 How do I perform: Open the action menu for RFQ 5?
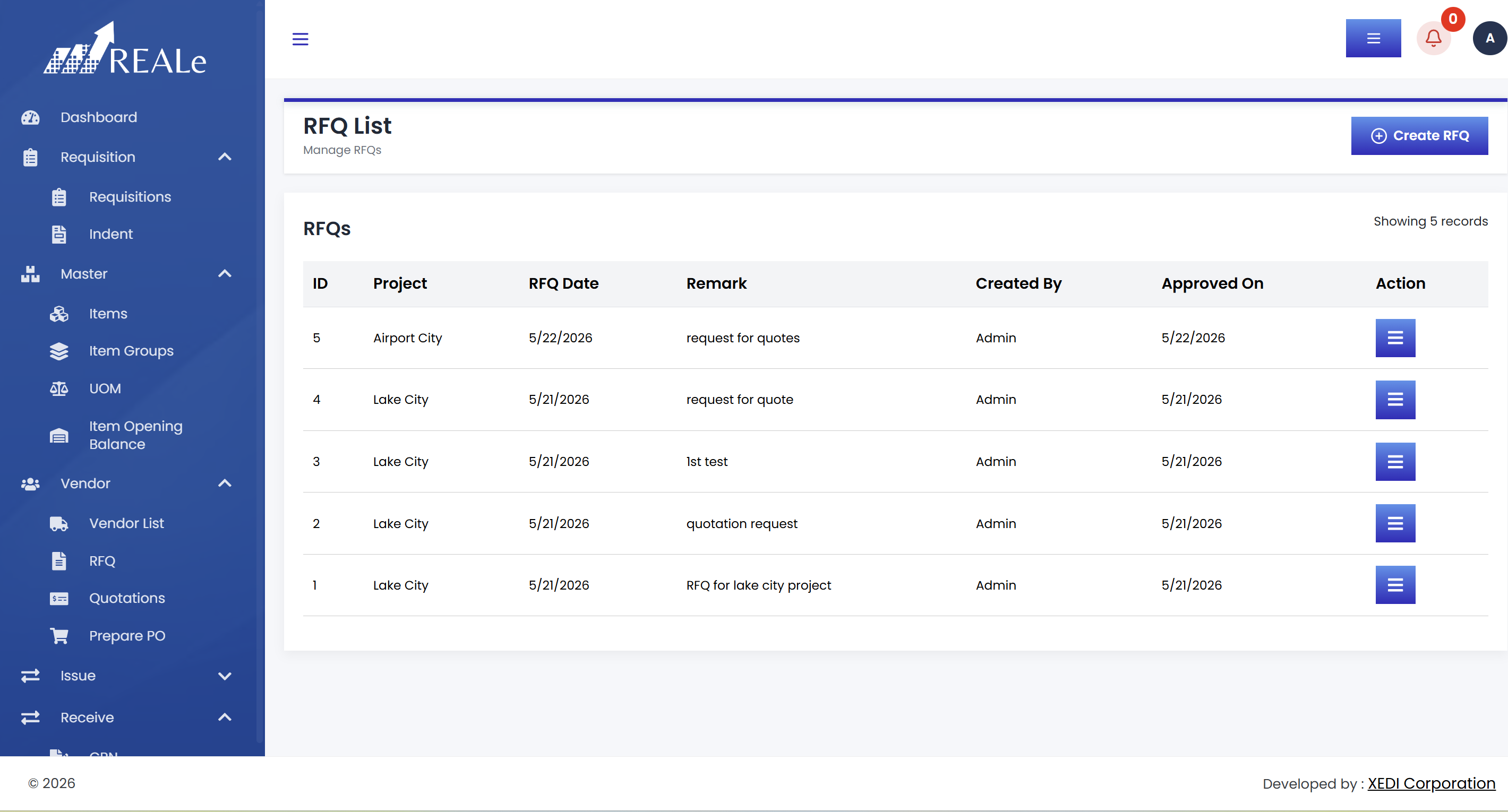pyautogui.click(x=1395, y=338)
